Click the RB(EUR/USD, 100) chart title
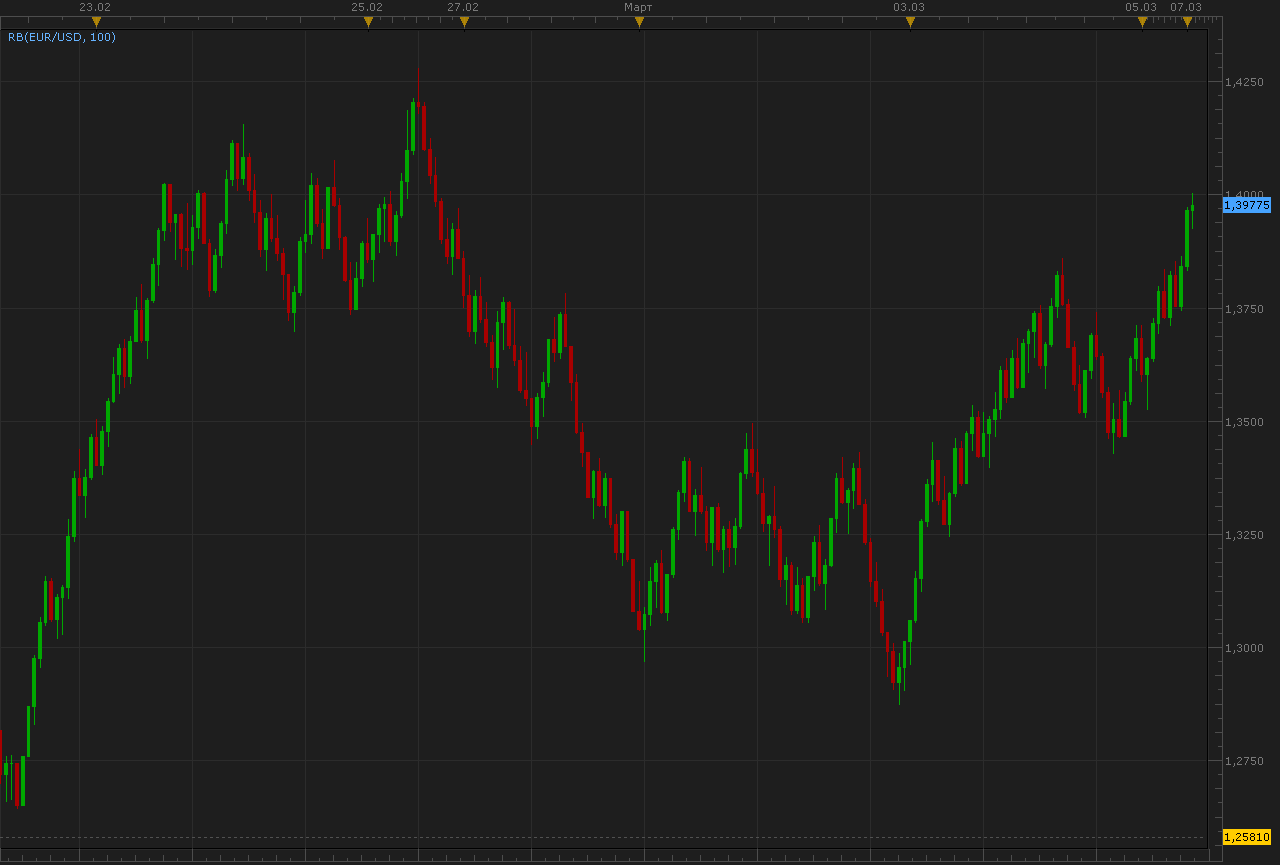Screen dimensions: 1280x865 coord(62,37)
